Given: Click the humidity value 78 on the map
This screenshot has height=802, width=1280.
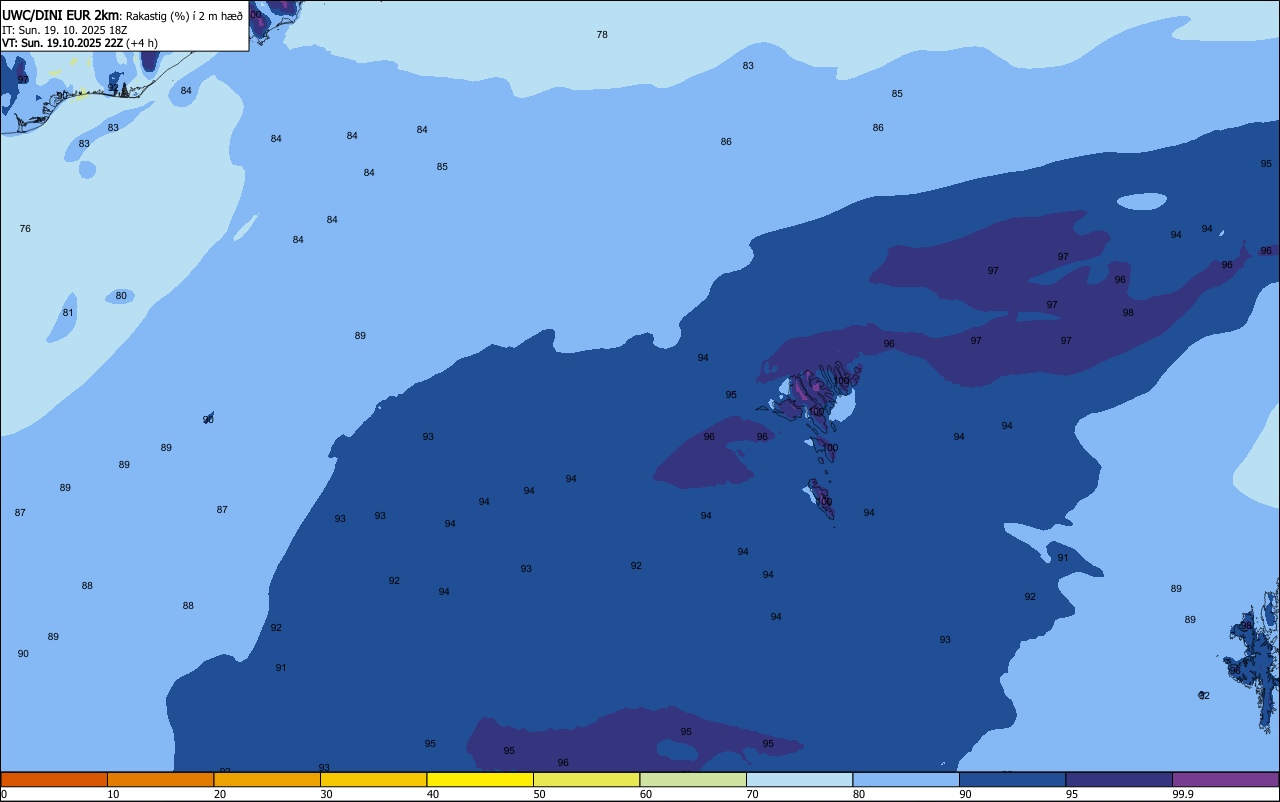Looking at the screenshot, I should [x=602, y=35].
